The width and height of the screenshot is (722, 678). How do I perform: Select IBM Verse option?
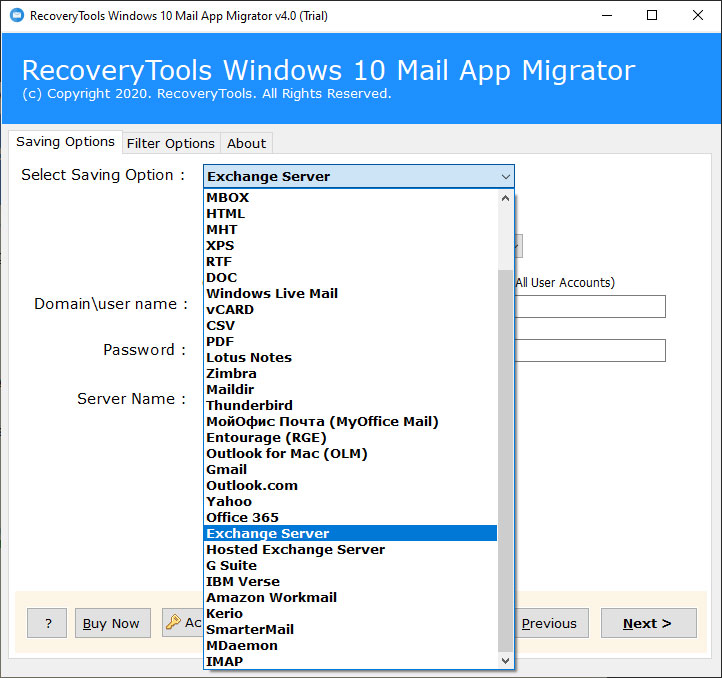(350, 582)
